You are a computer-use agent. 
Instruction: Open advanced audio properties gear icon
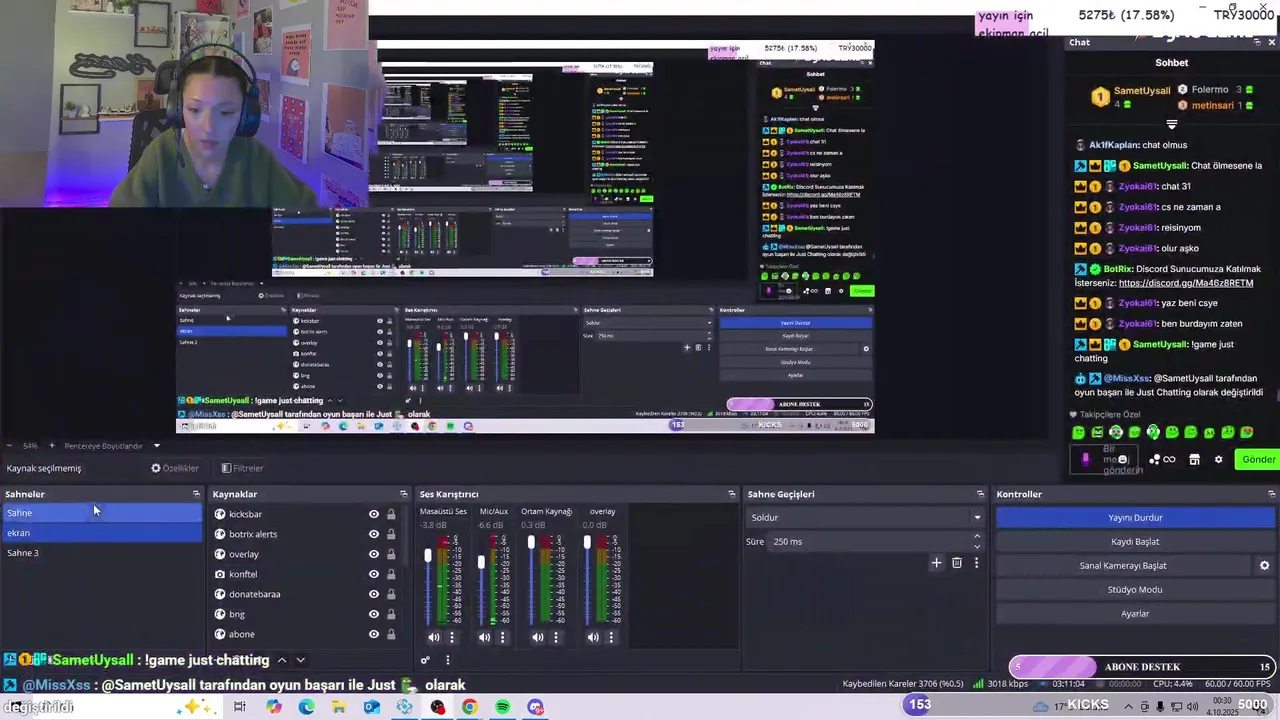tap(425, 660)
